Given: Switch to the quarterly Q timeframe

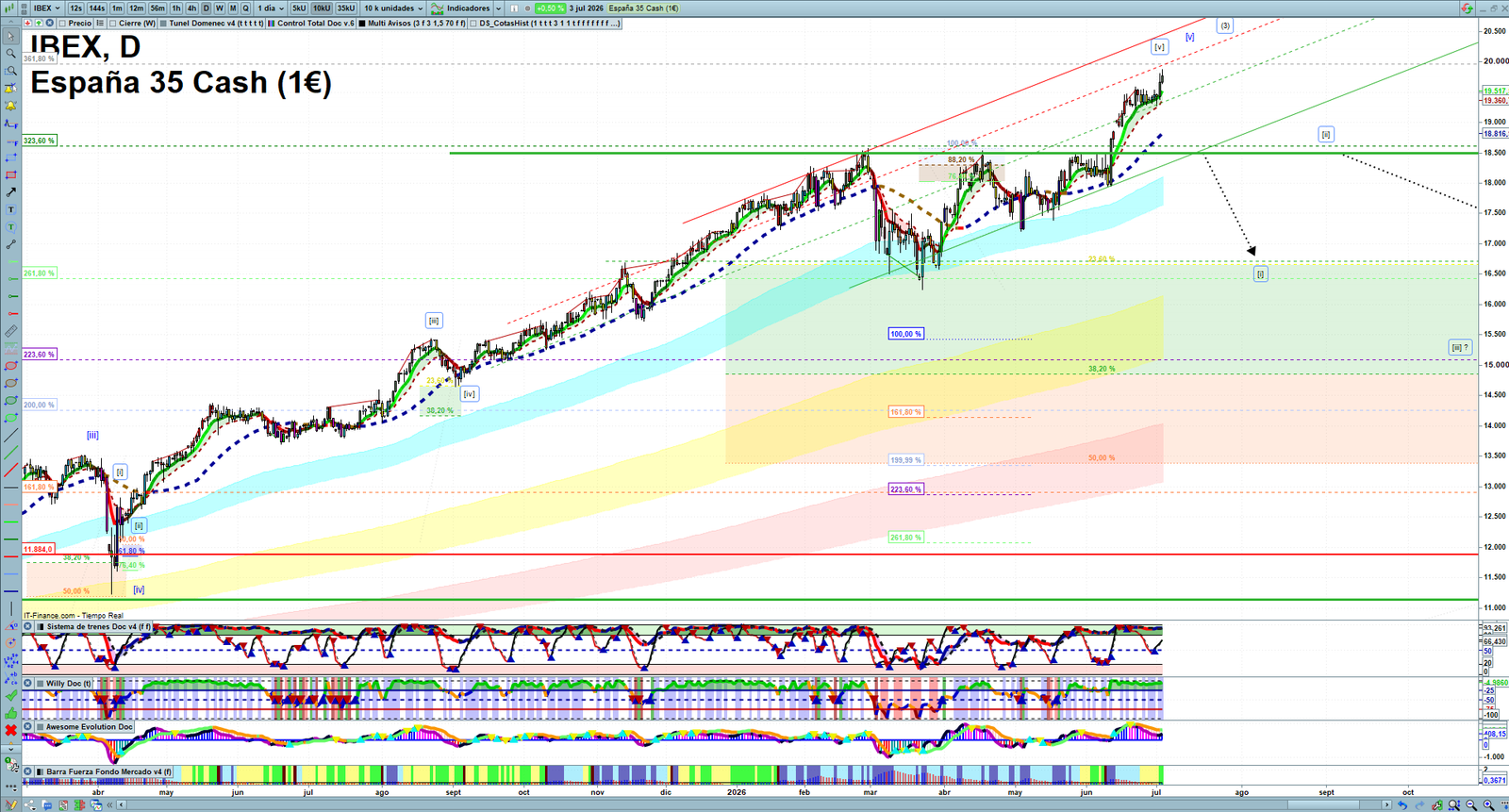Looking at the screenshot, I should (x=245, y=8).
